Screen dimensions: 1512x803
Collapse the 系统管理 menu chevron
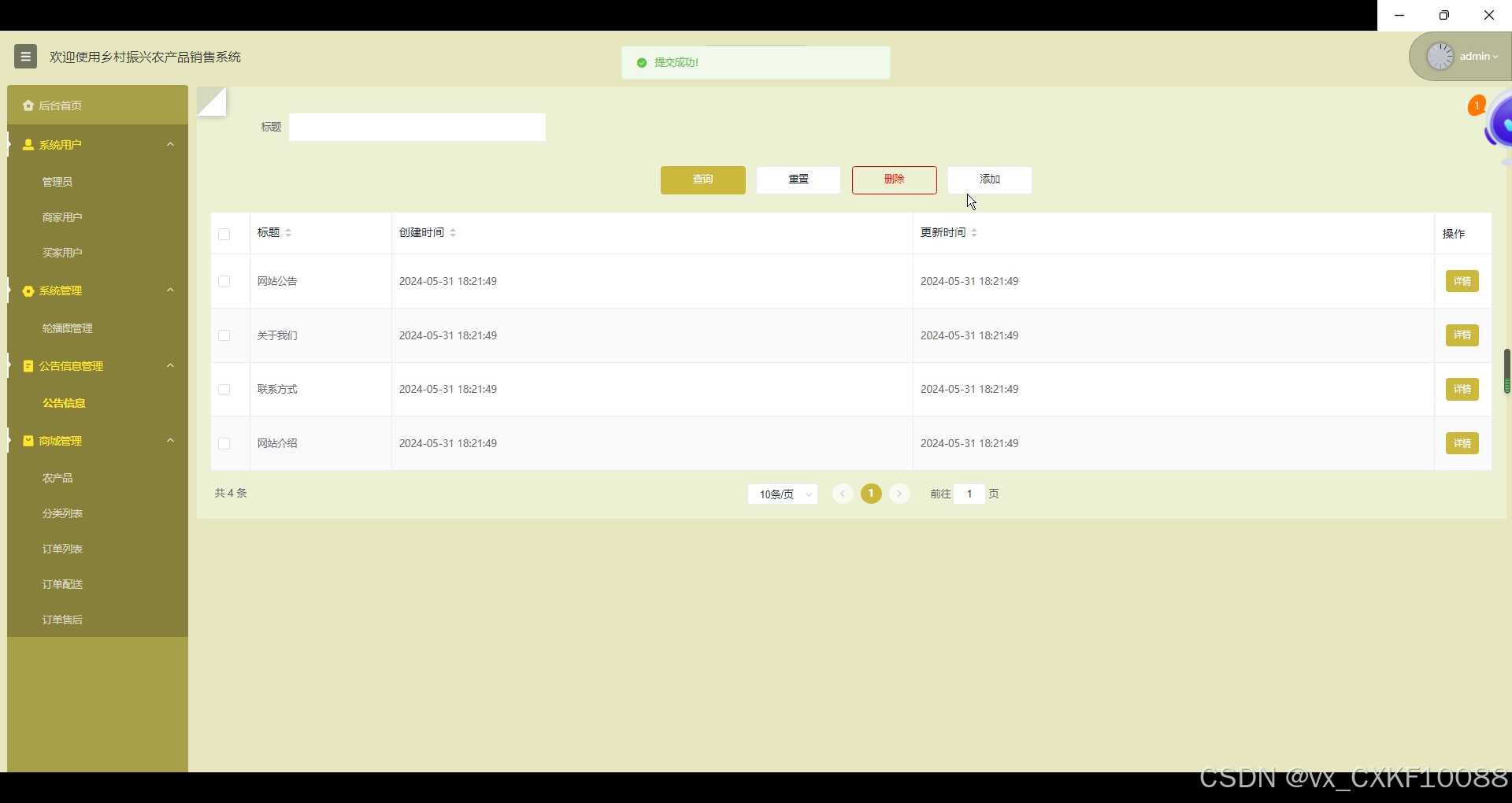170,290
